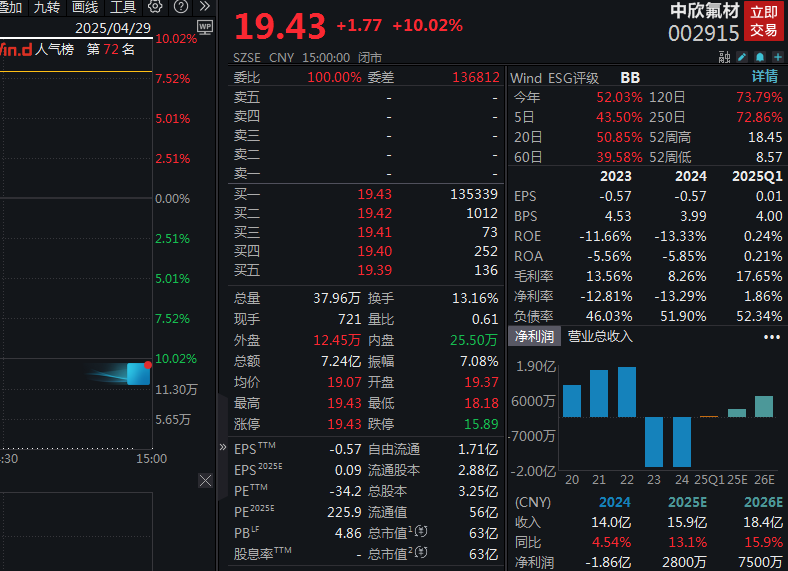
Task: Open the chart settings gear icon
Action: click(155, 7)
